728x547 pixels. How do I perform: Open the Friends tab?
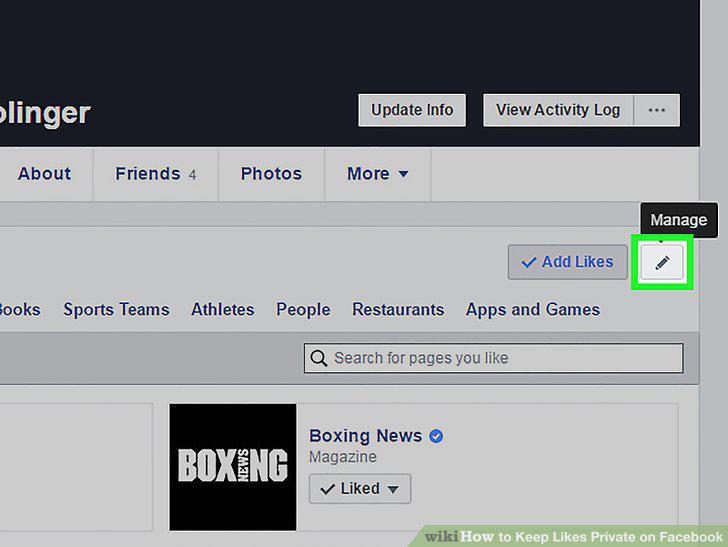(156, 174)
